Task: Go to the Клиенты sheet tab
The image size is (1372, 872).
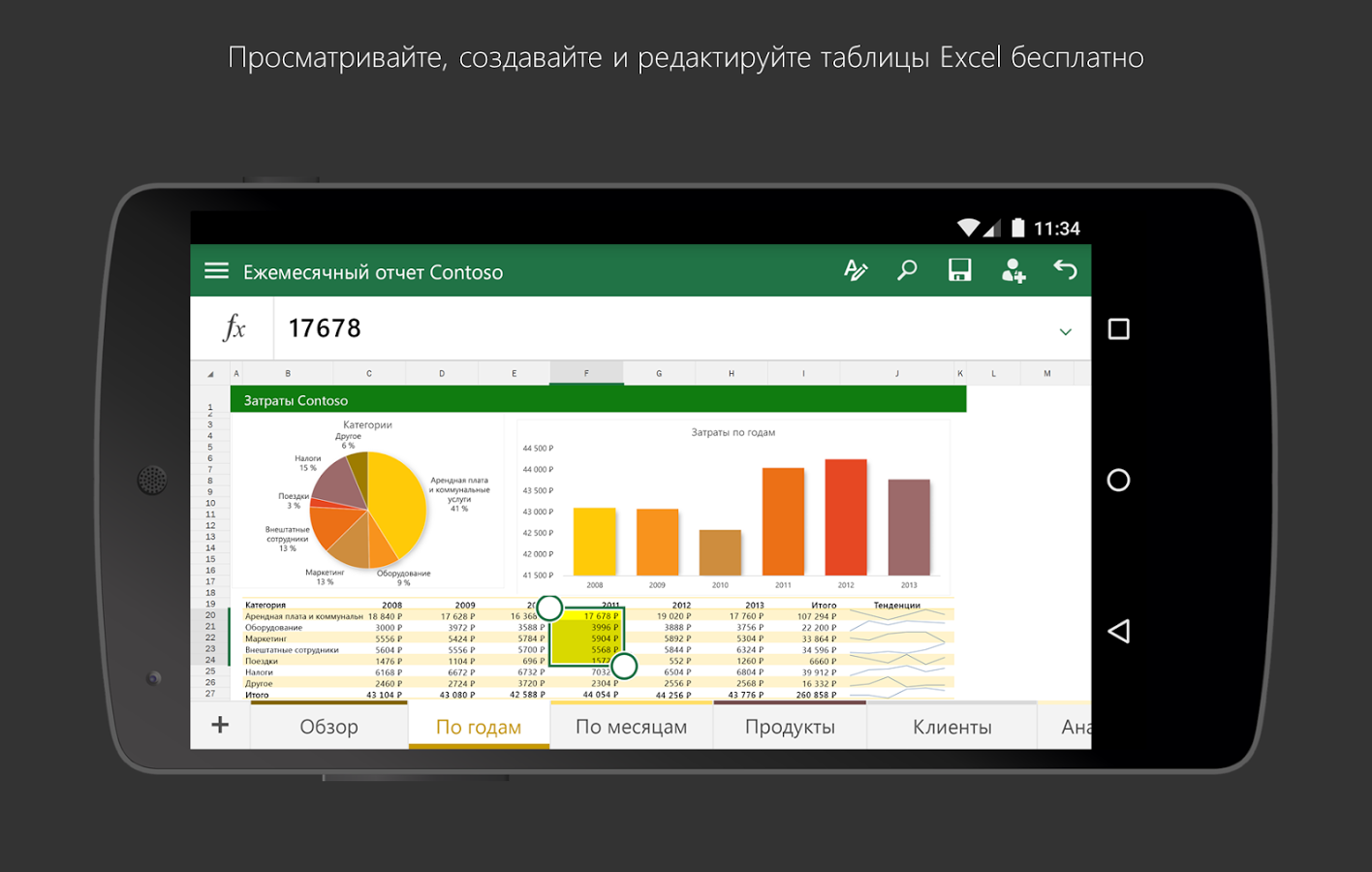Action: click(951, 727)
